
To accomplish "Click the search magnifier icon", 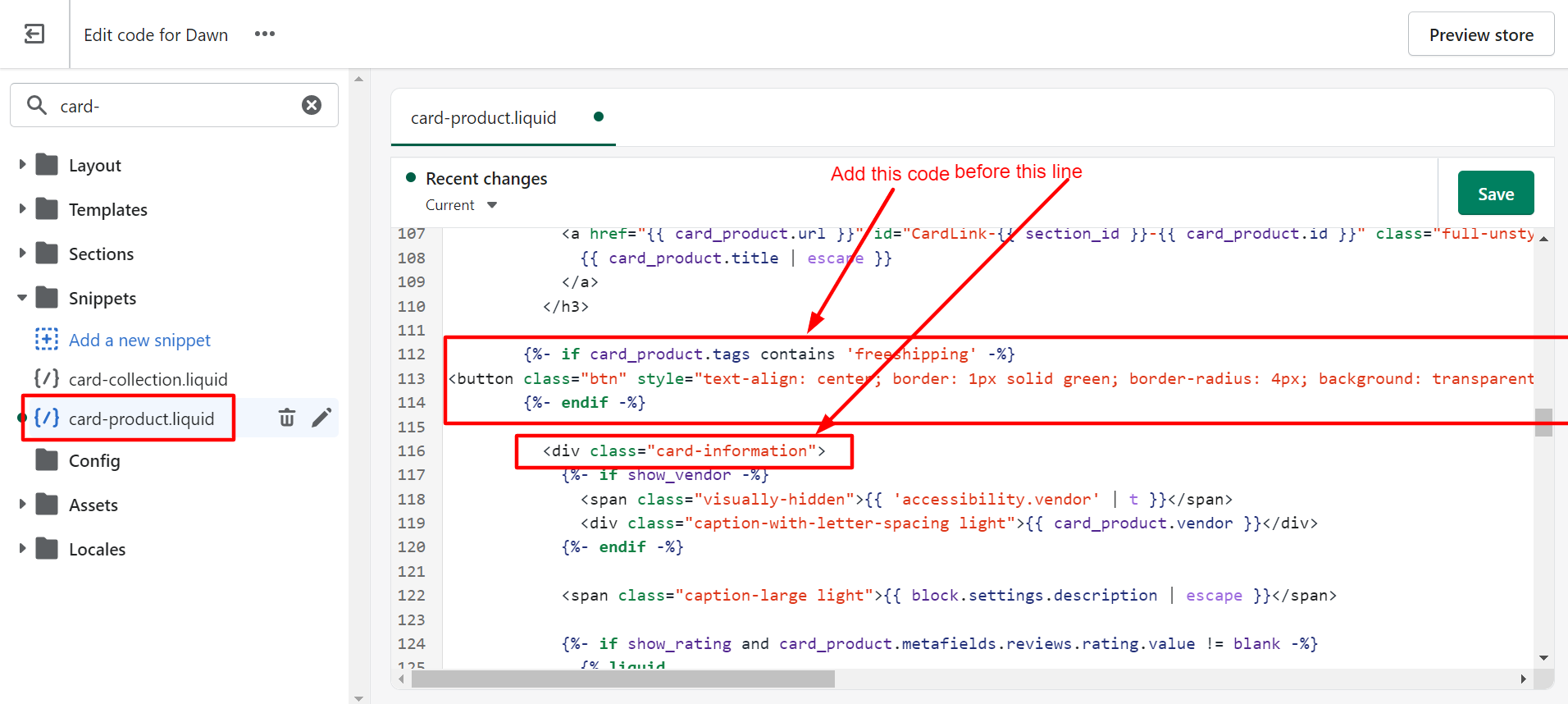I will pyautogui.click(x=37, y=105).
